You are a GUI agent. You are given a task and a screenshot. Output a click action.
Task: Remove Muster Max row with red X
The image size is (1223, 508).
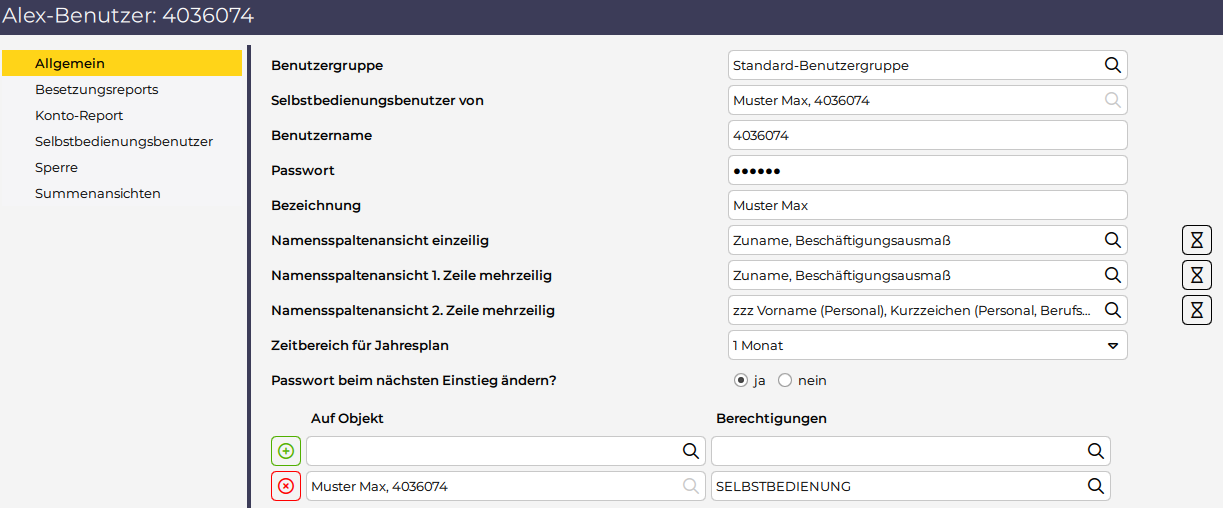[x=286, y=486]
